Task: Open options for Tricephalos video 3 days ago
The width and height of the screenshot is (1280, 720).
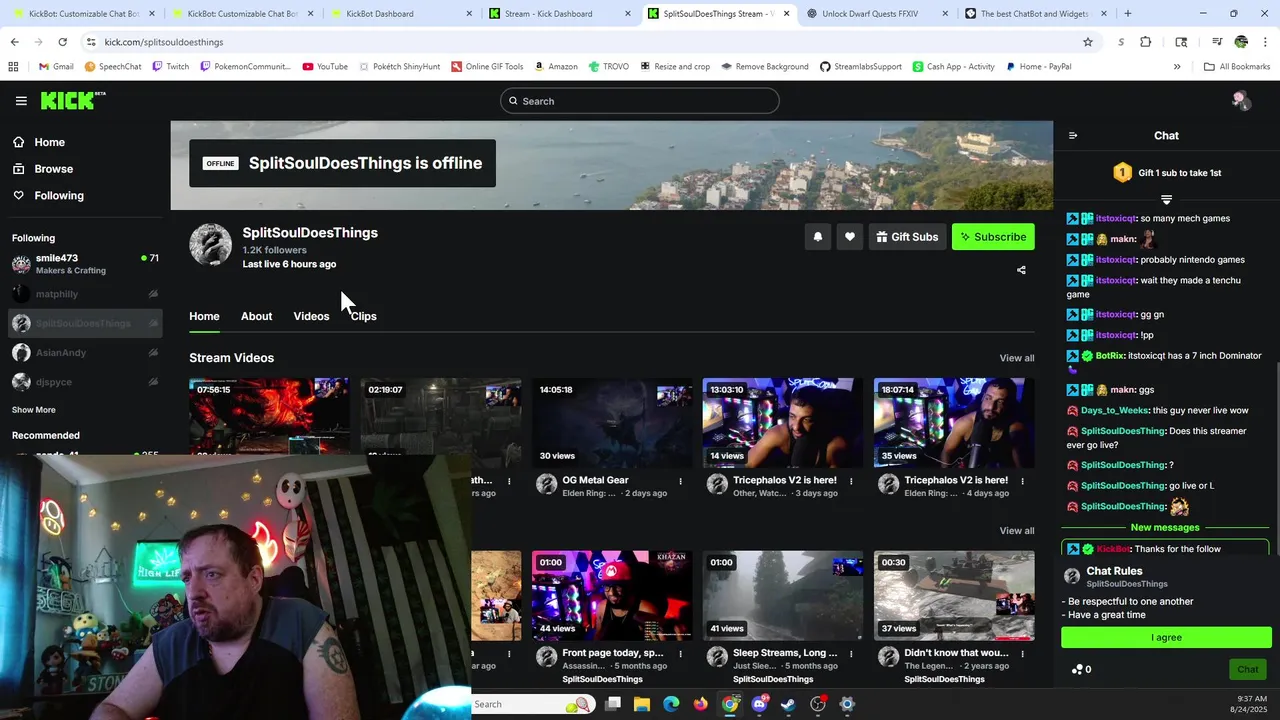Action: 852,481
